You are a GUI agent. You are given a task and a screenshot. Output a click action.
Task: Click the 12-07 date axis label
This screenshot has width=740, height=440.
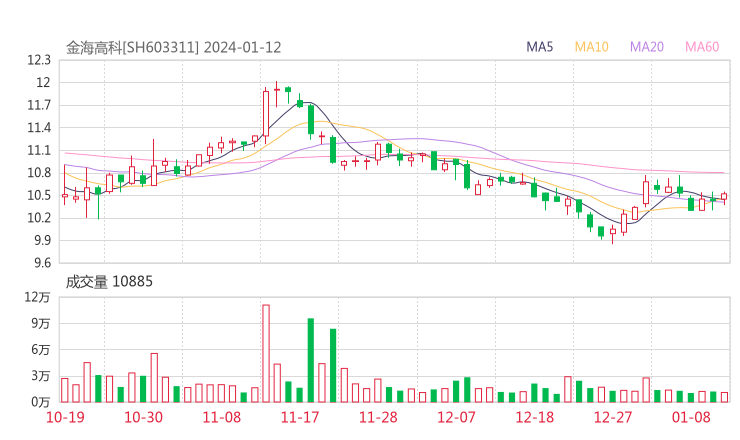click(456, 417)
